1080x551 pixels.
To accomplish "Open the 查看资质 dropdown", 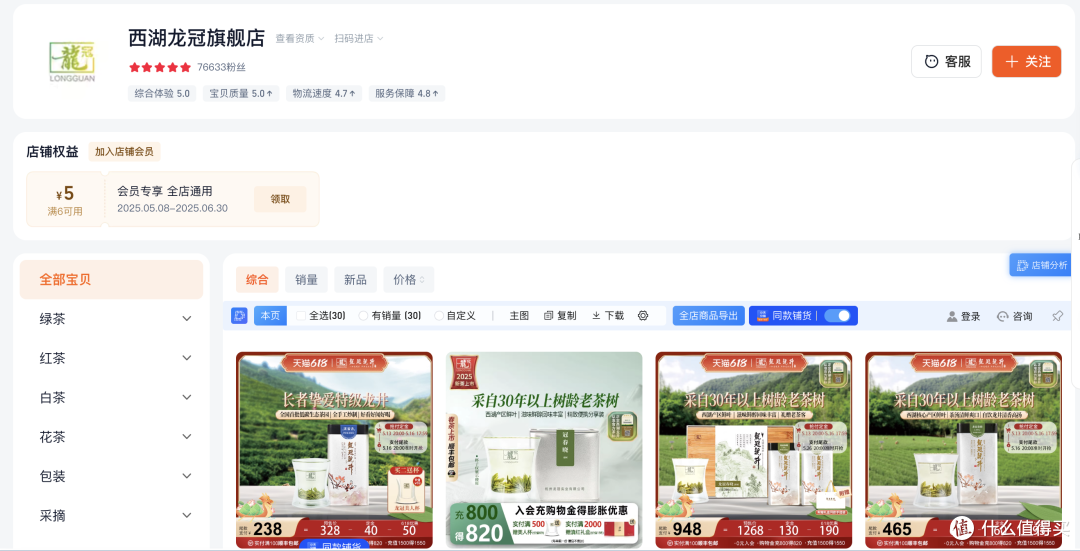I will coord(300,39).
